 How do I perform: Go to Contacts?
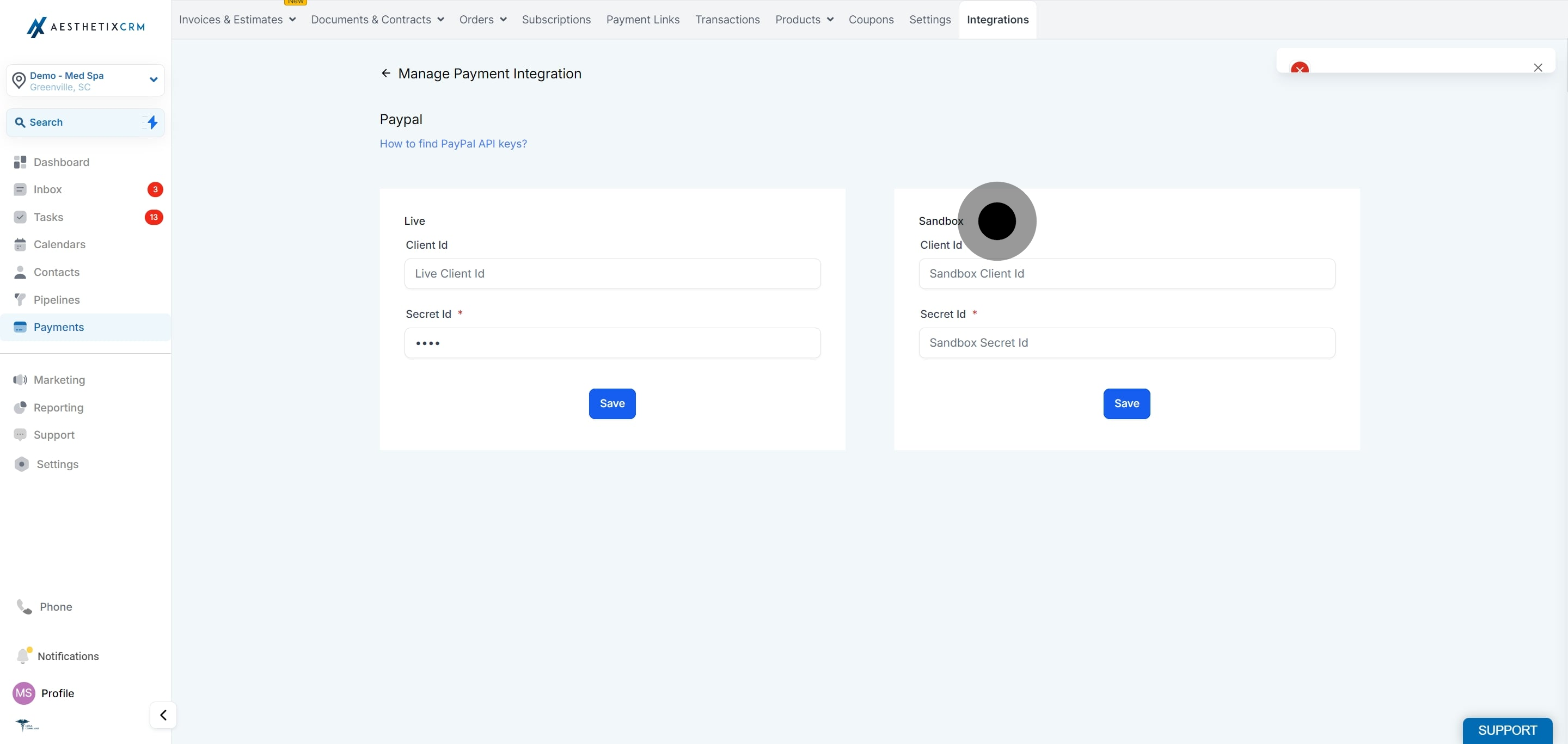[85, 272]
